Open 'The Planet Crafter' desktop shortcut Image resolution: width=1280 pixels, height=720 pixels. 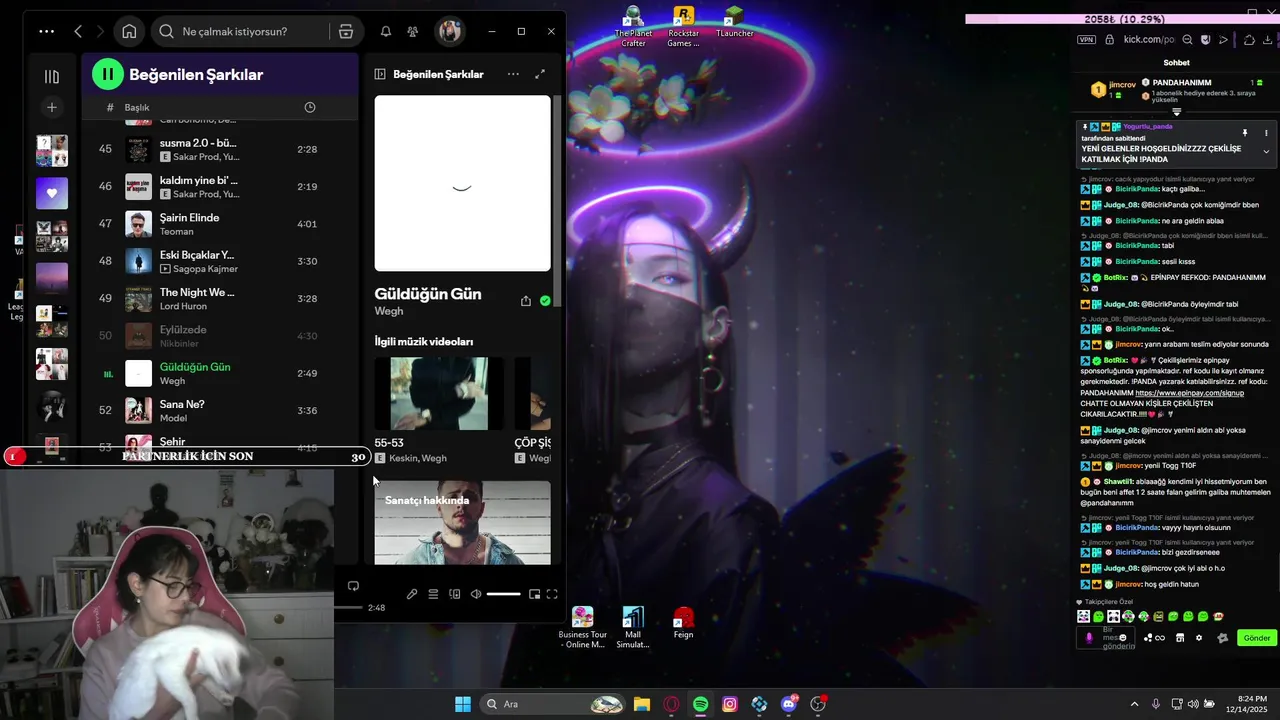(x=633, y=27)
